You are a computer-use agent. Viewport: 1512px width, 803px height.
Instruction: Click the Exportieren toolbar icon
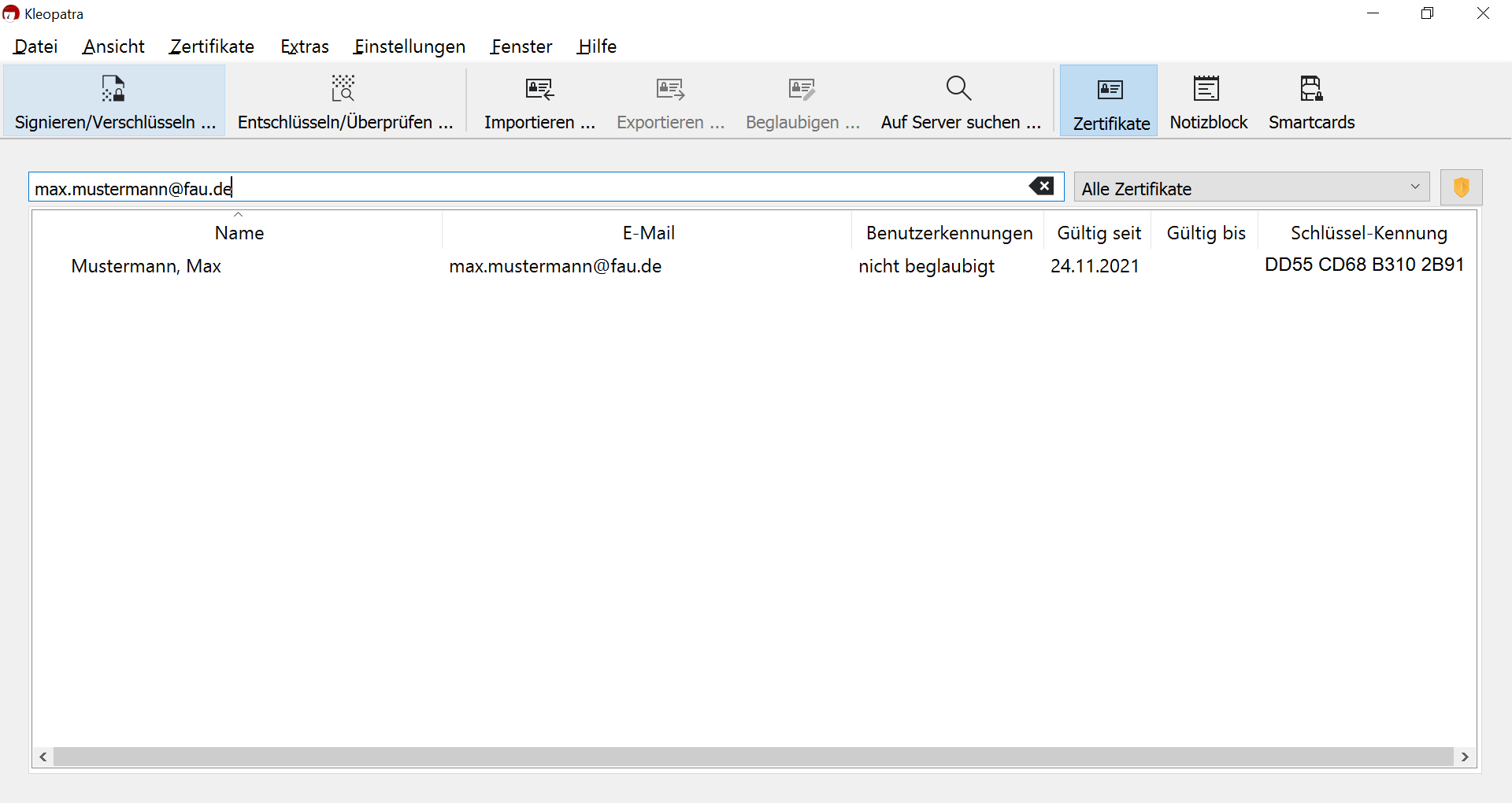(x=670, y=102)
